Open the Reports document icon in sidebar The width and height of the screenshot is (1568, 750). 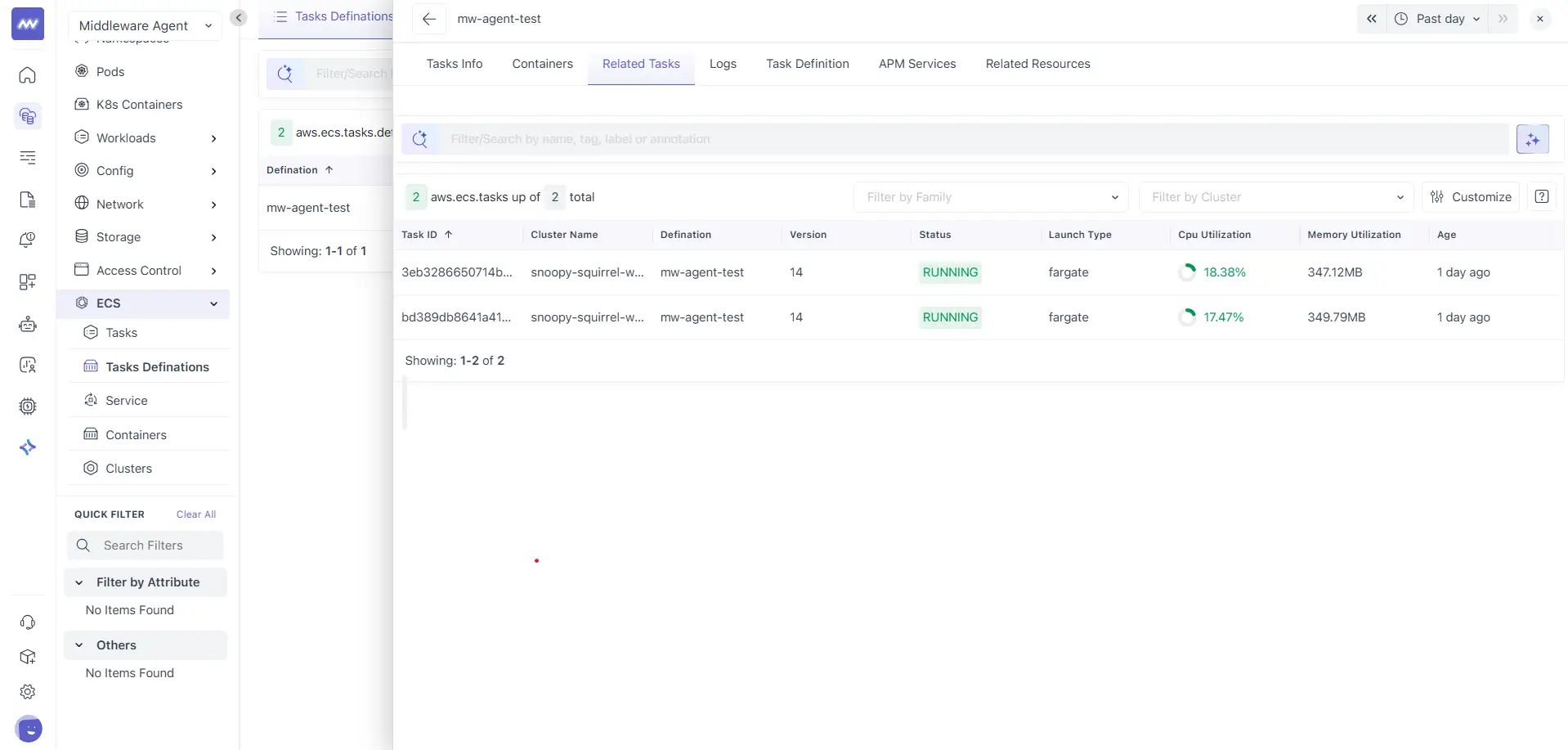pyautogui.click(x=27, y=199)
